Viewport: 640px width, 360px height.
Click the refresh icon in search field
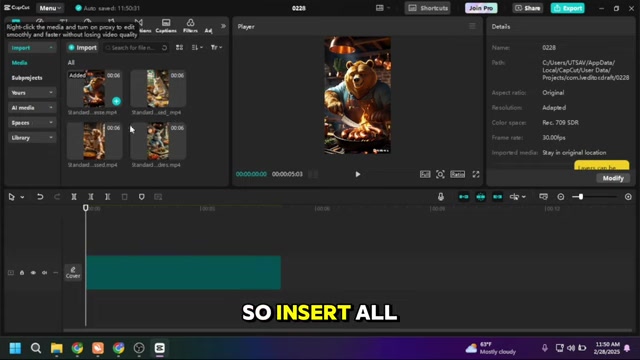click(164, 48)
